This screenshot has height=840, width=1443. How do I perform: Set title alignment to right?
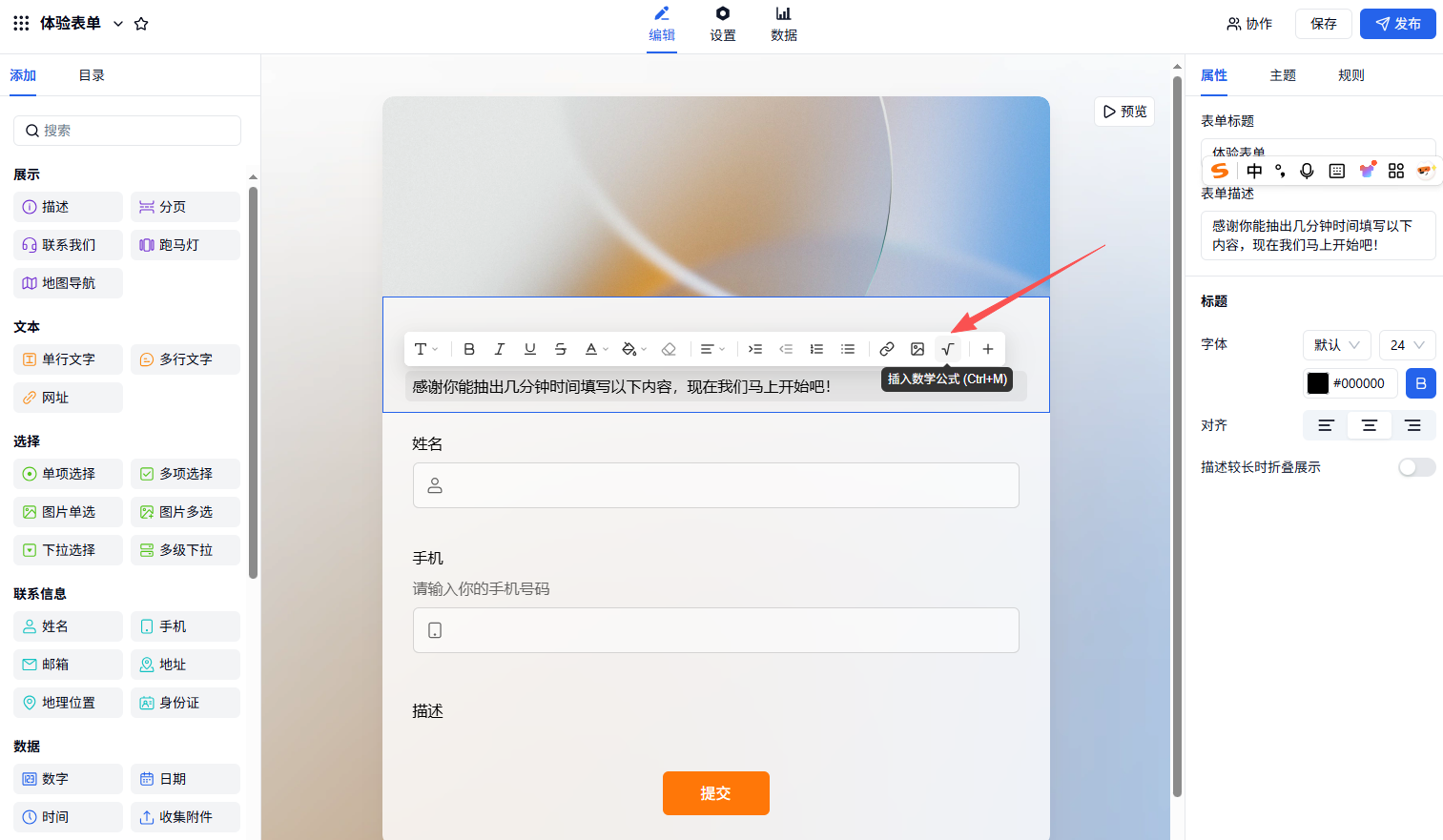(1412, 425)
